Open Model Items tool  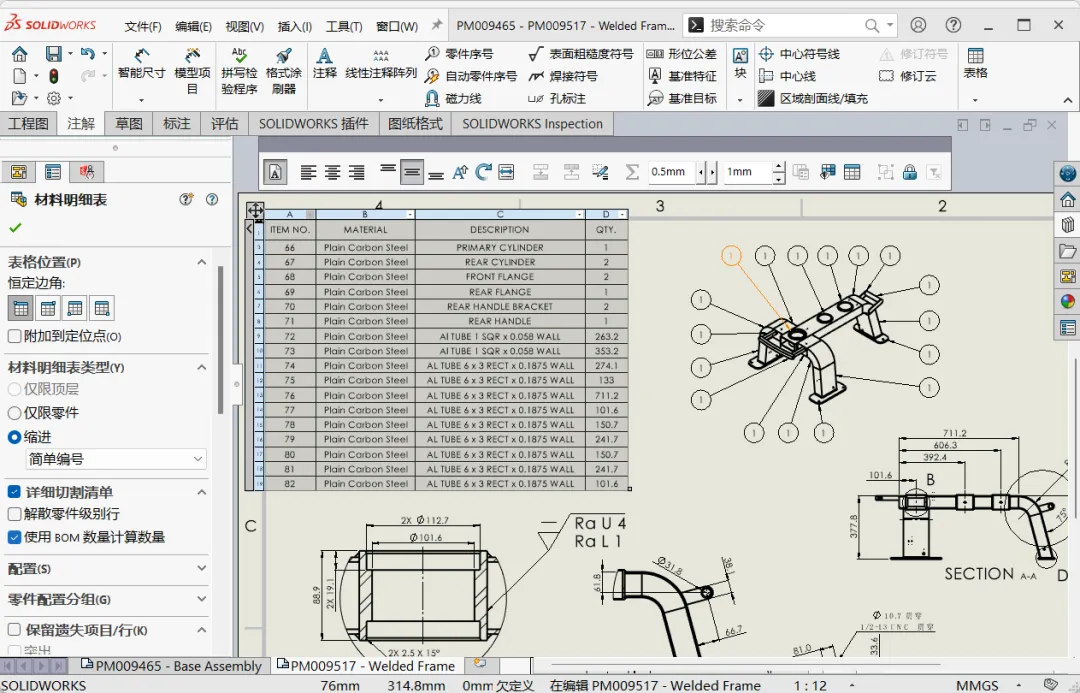(192, 70)
